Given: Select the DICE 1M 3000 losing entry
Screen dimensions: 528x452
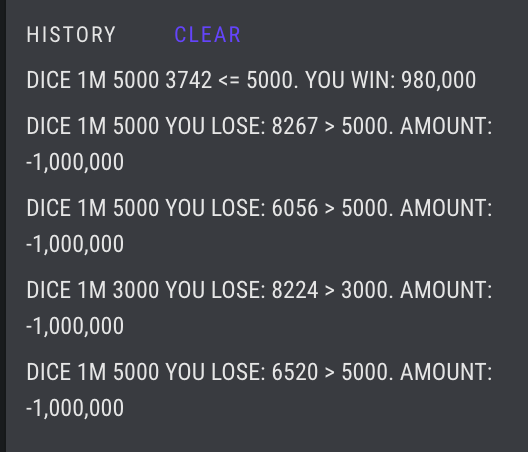Looking at the screenshot, I should point(259,308).
